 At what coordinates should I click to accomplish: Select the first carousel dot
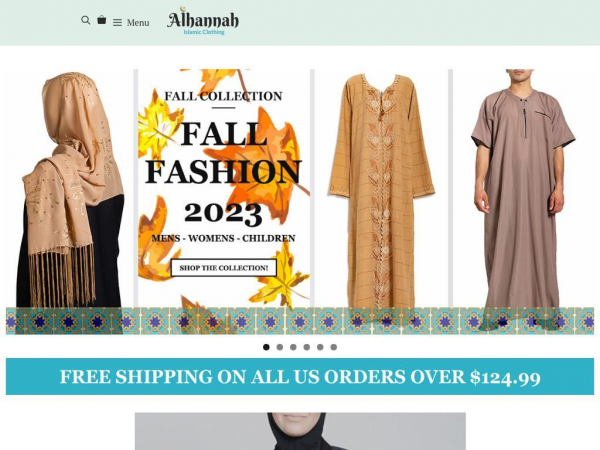(x=266, y=347)
